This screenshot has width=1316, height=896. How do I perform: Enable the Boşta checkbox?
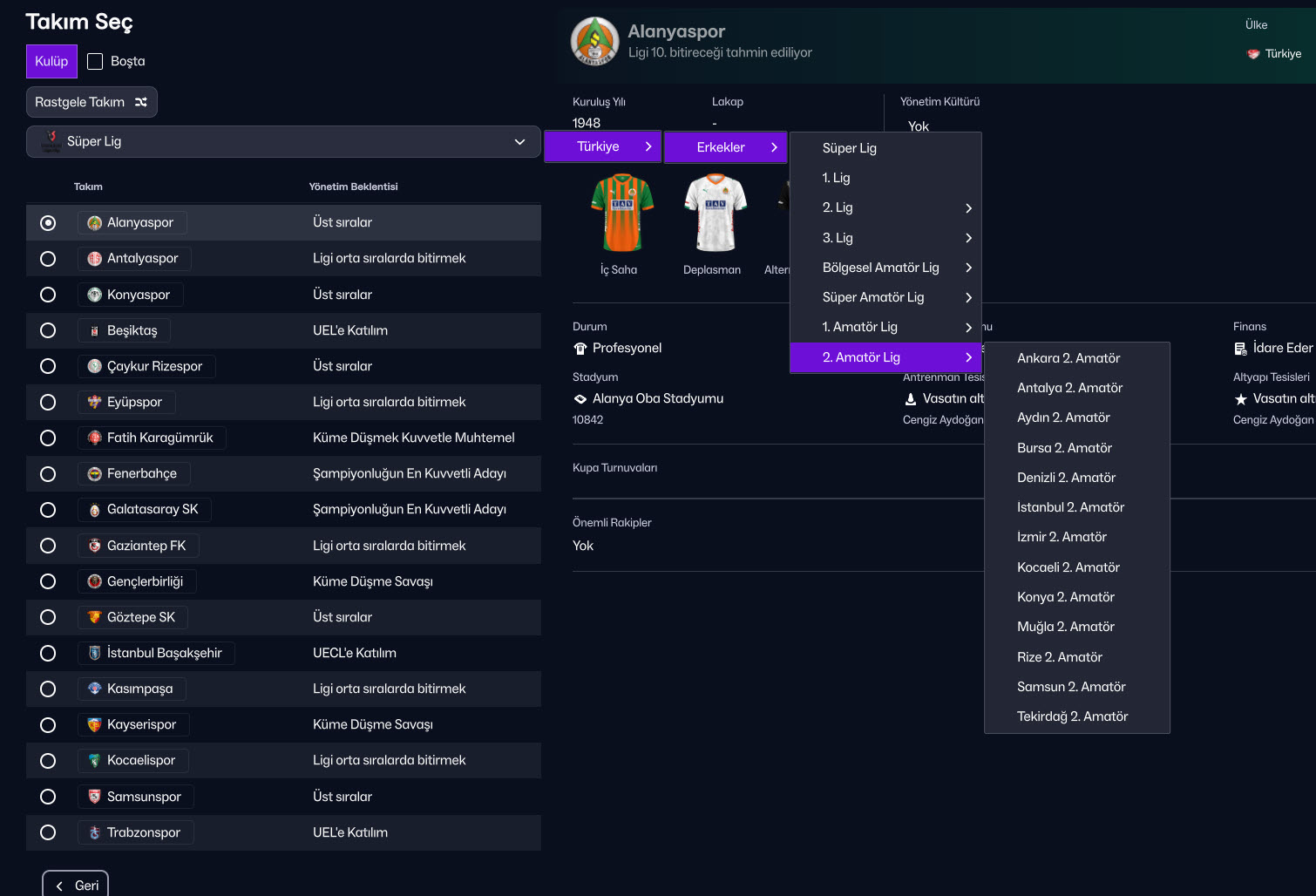point(95,62)
